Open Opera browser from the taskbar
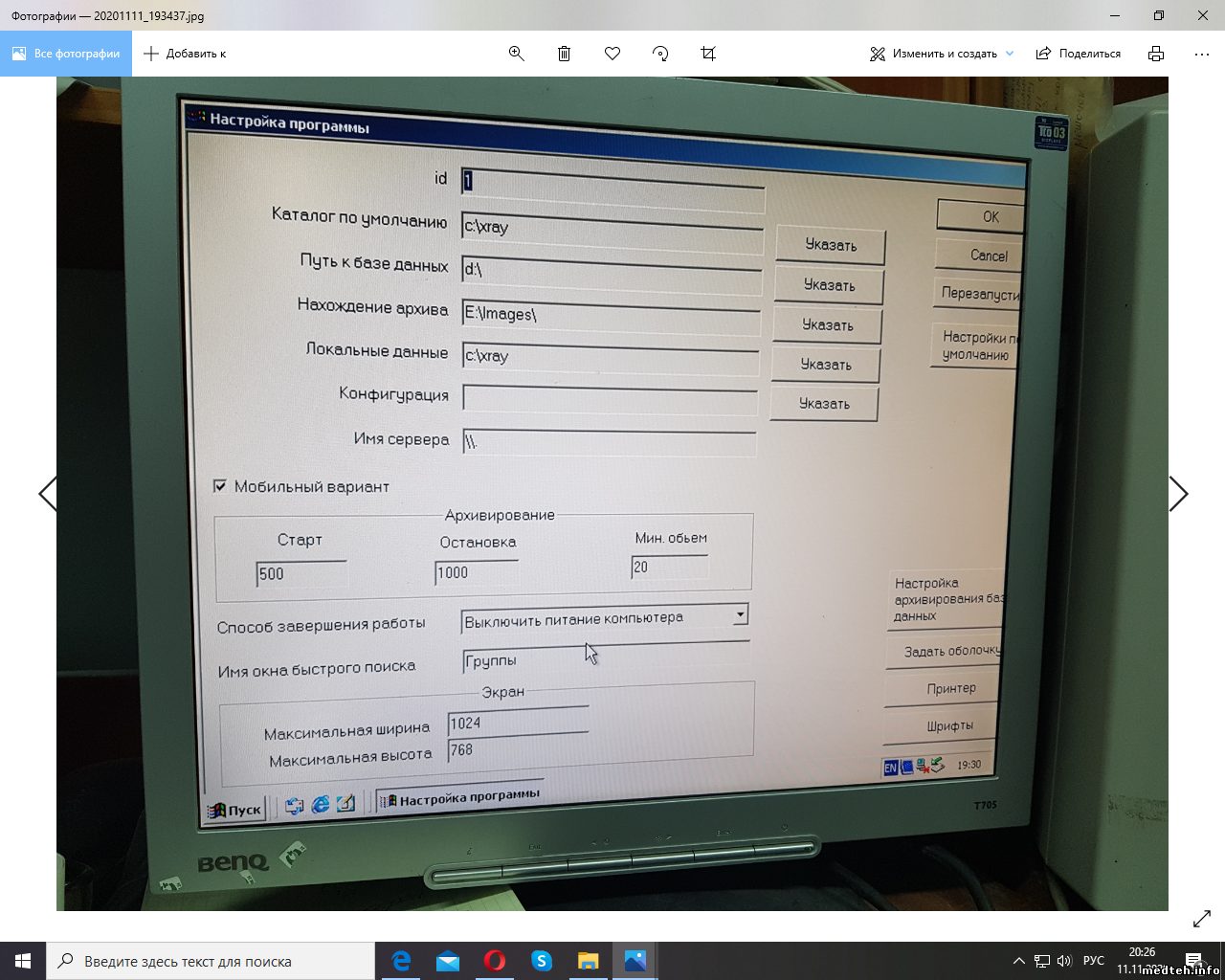Viewport: 1225px width, 980px height. [495, 961]
